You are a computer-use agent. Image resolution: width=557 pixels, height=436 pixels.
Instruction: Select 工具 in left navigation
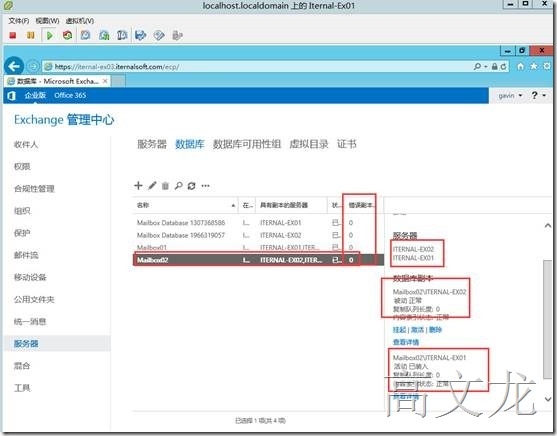point(22,388)
